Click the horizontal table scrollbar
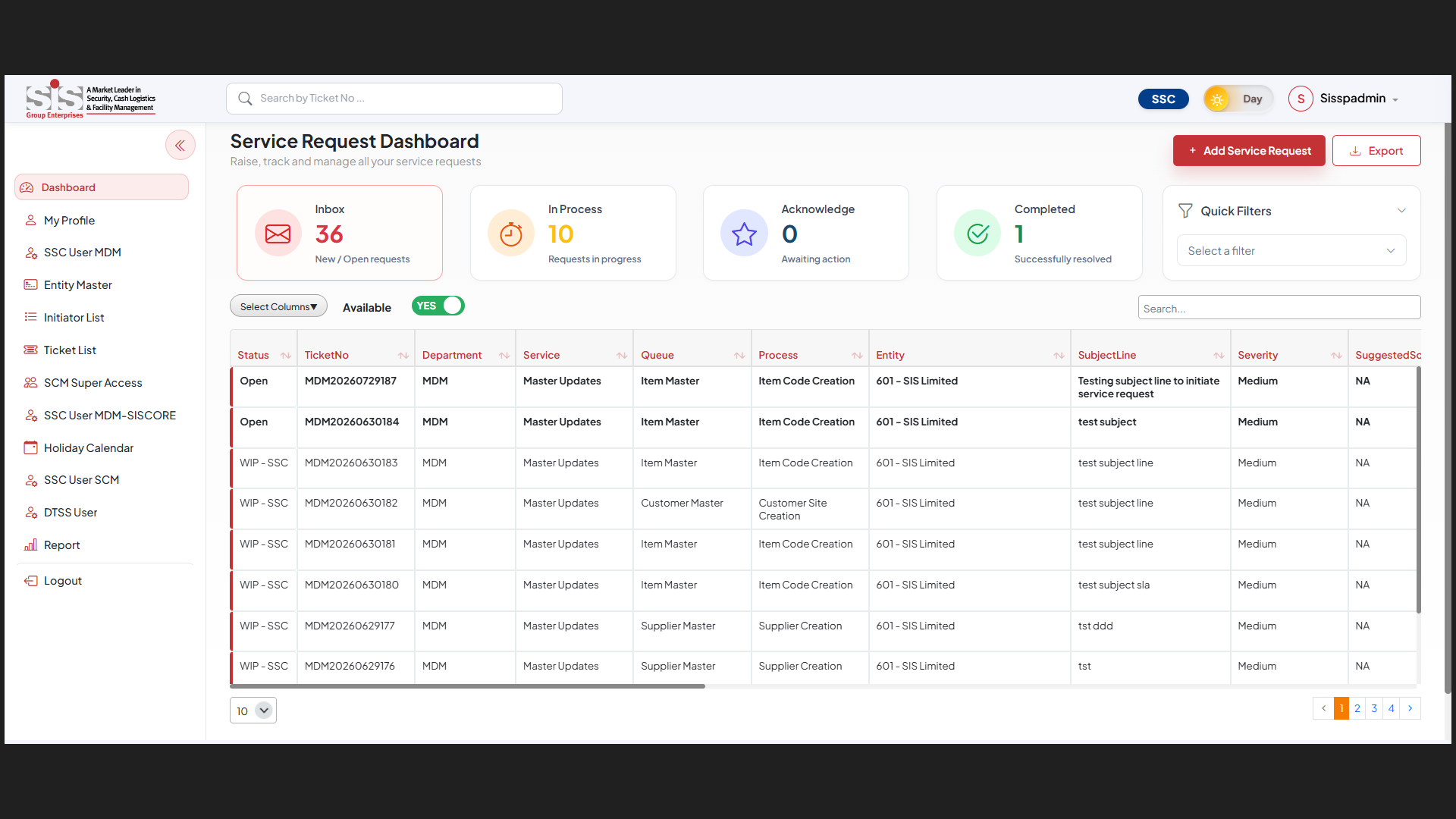 point(467,686)
